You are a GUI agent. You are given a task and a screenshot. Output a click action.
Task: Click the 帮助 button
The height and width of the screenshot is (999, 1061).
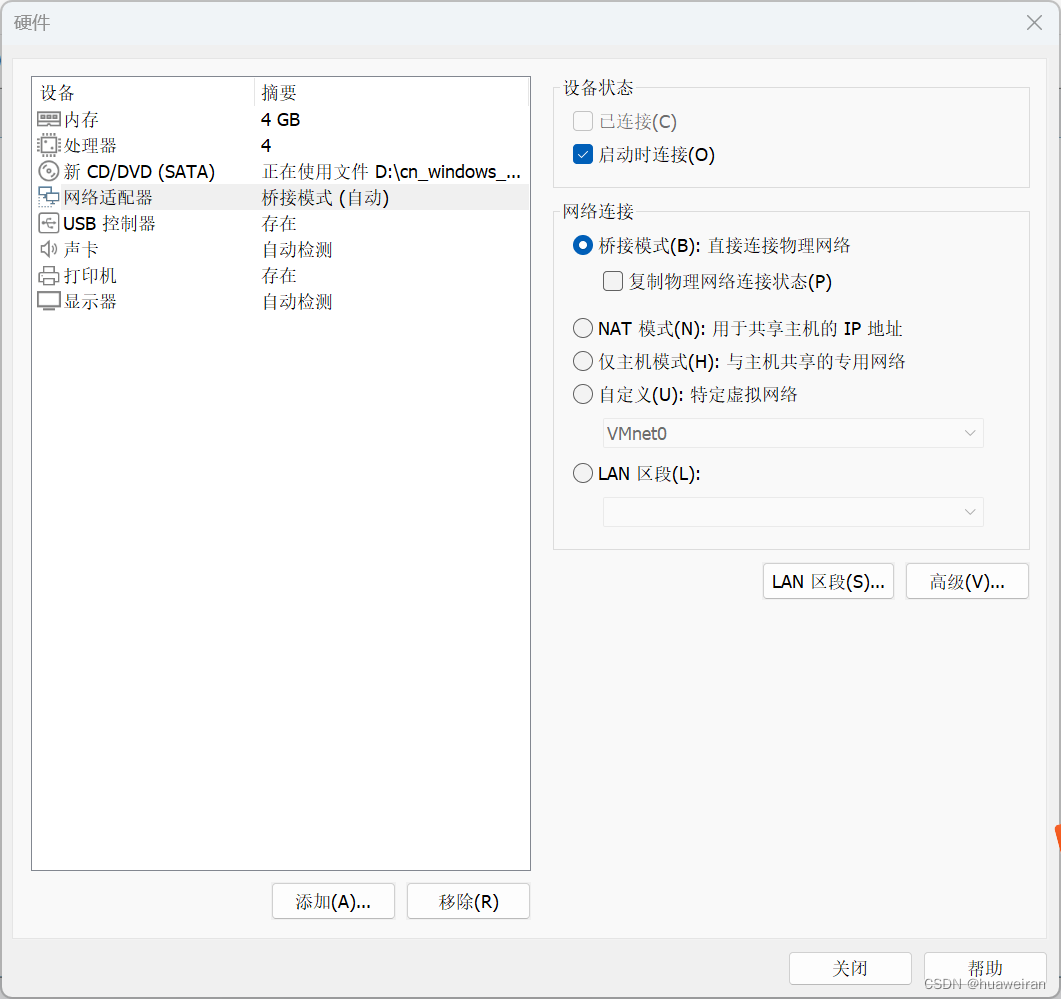985,968
